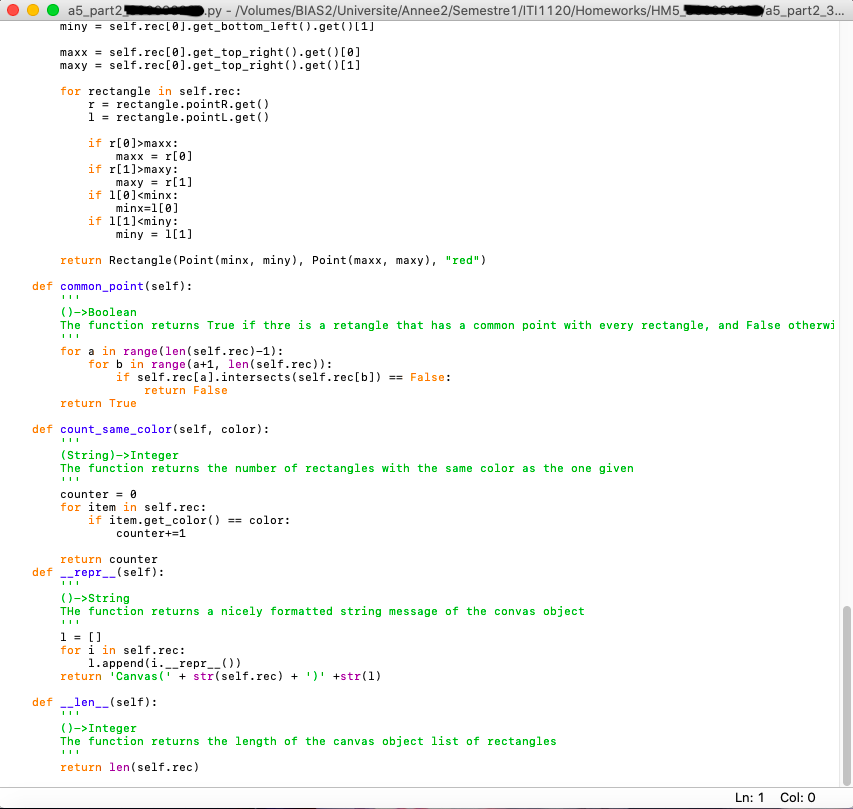Click the 'Col: 0' column indicator
The image size is (853, 809).
[x=797, y=797]
